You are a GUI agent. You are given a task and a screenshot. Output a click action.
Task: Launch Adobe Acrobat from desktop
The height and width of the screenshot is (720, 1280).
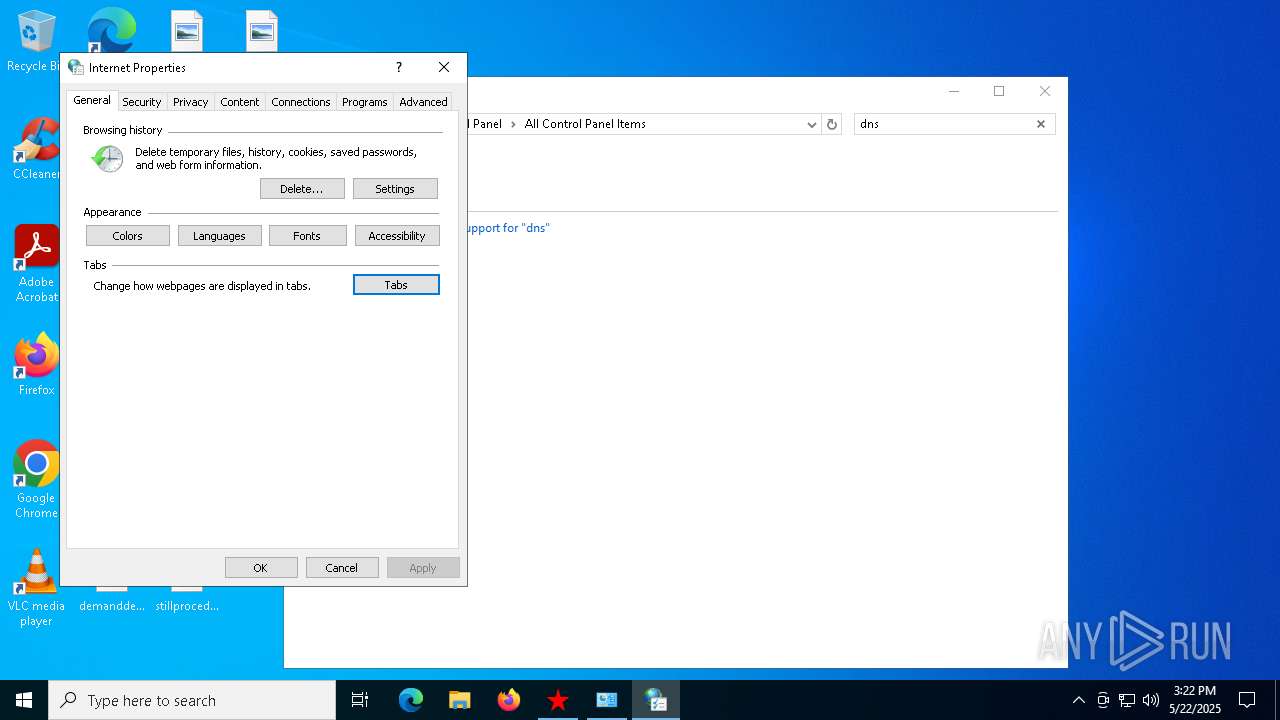point(36,264)
